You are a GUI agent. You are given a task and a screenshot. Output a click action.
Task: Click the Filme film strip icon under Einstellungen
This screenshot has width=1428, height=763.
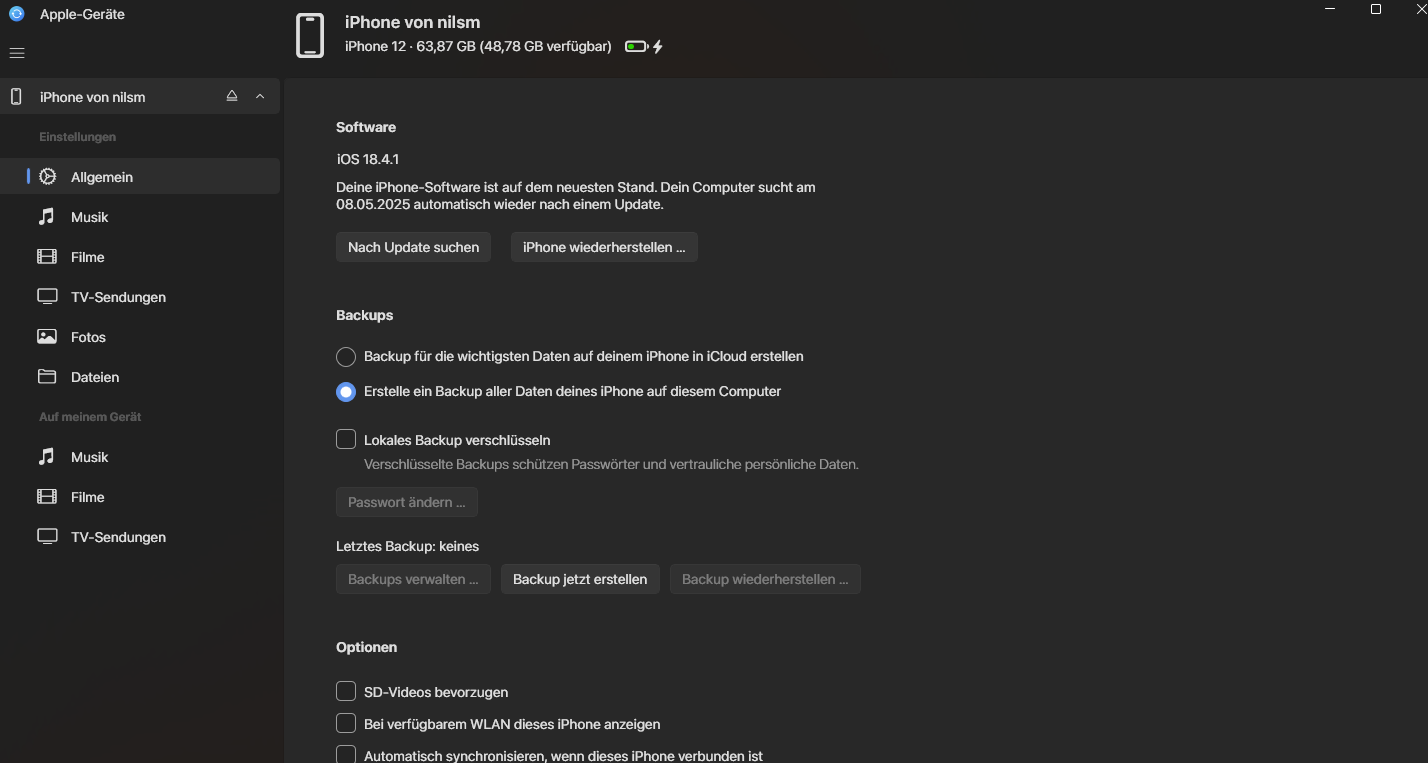(47, 257)
